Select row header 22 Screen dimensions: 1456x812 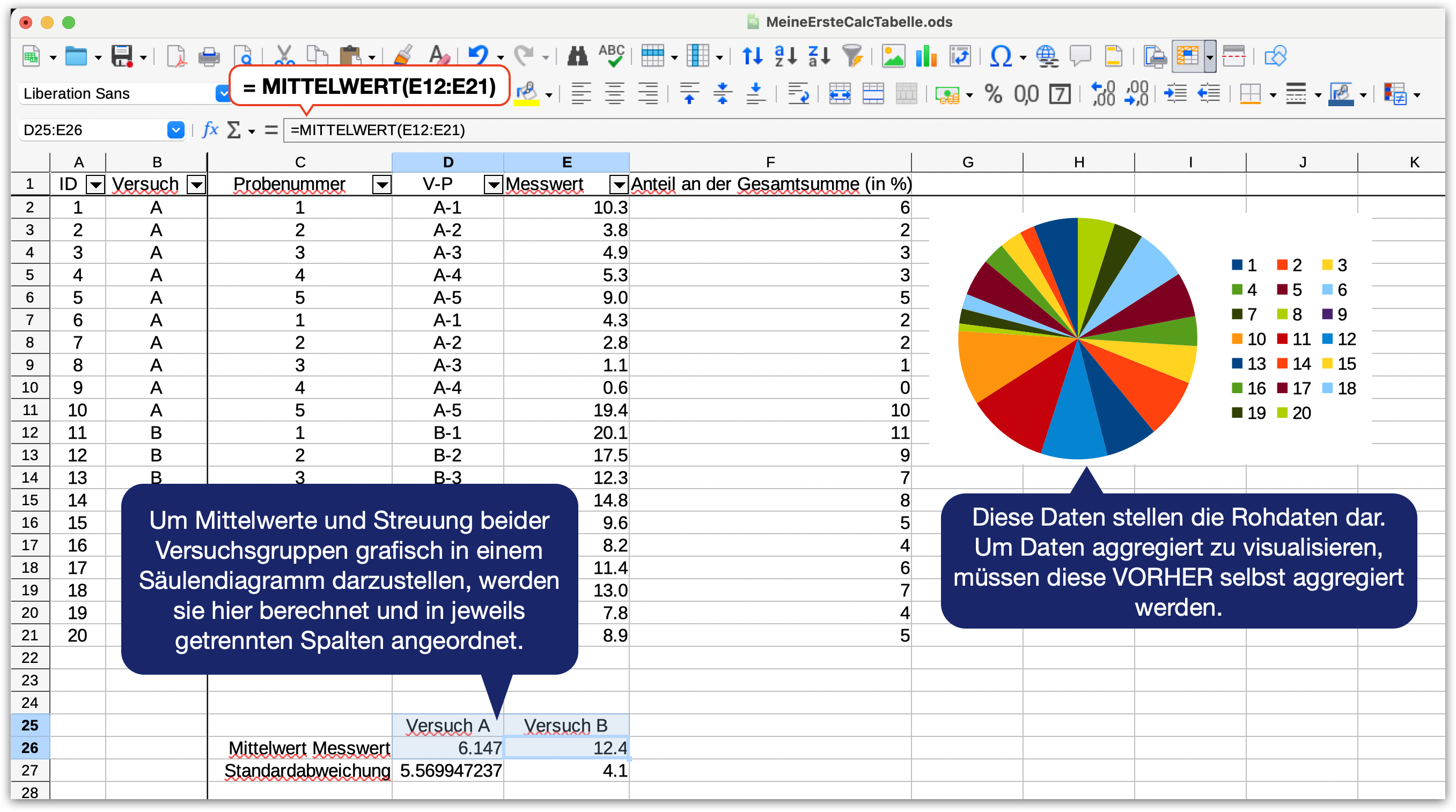coord(30,658)
